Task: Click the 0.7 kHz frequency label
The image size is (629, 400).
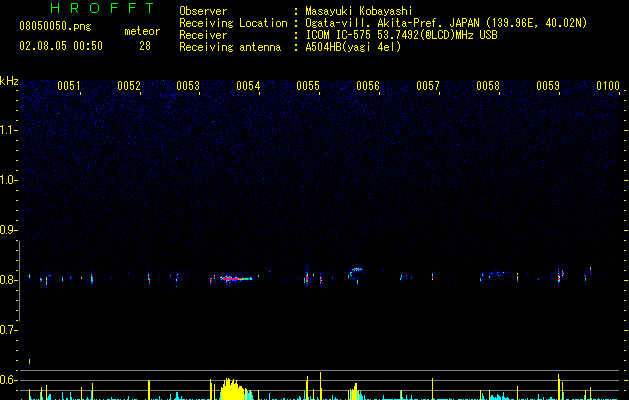Action: [x=8, y=330]
